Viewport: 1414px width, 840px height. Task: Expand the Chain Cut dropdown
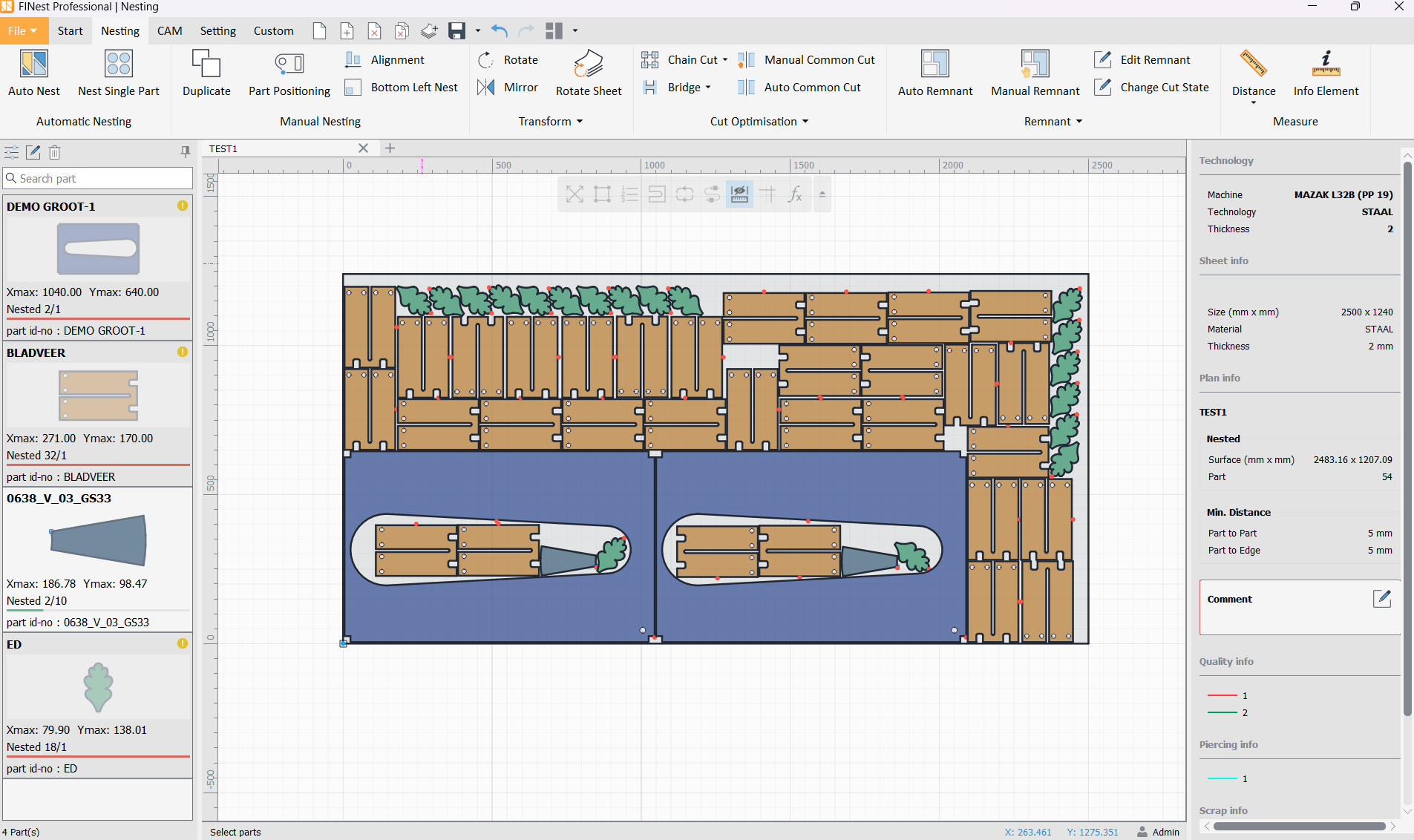pyautogui.click(x=725, y=60)
